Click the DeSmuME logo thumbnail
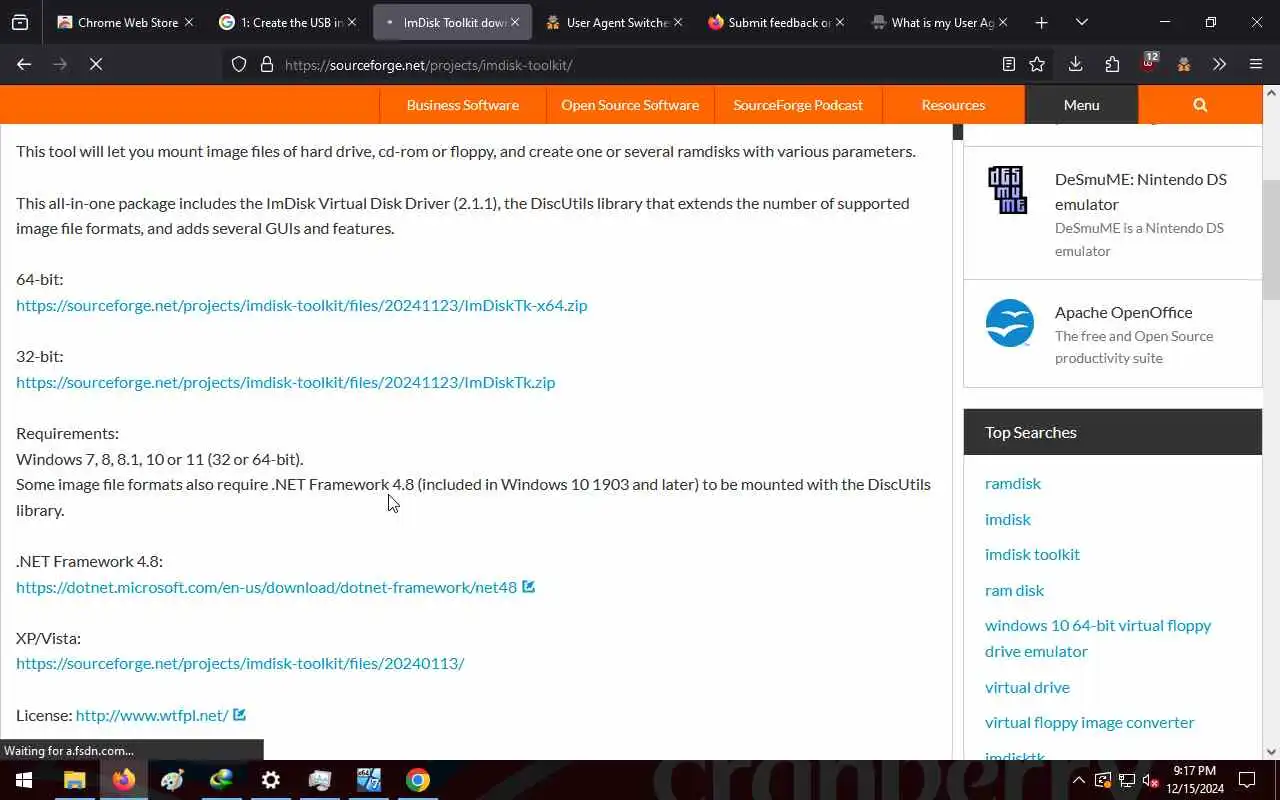 tap(1007, 190)
